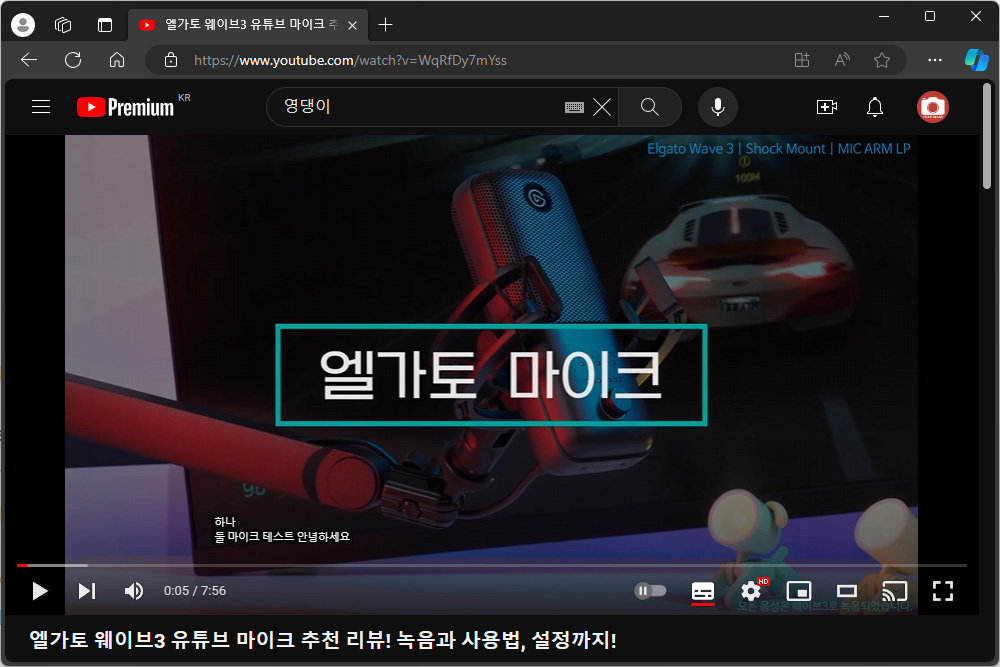The height and width of the screenshot is (667, 1000).
Task: Go back to previous page
Action: (x=29, y=60)
